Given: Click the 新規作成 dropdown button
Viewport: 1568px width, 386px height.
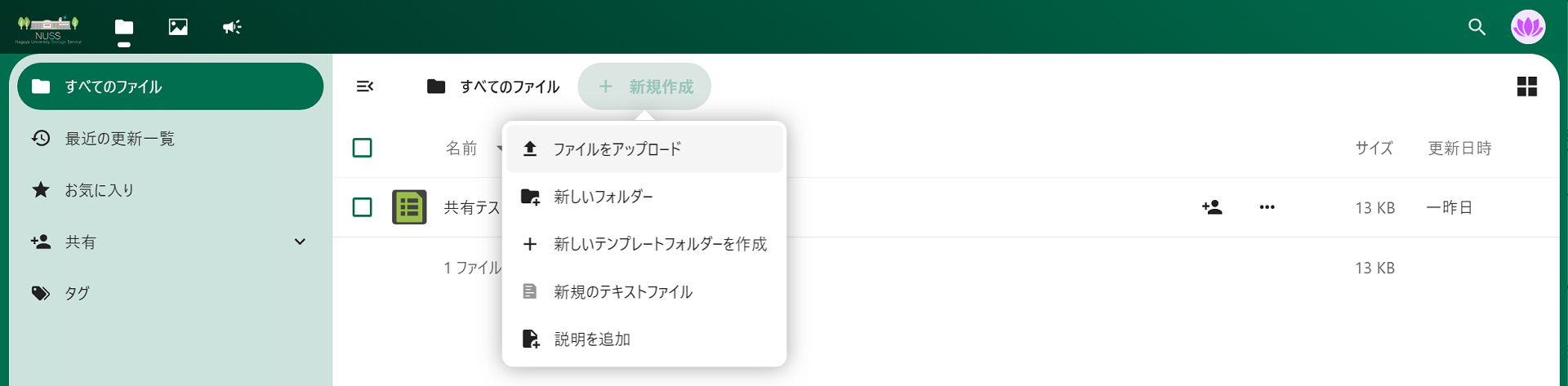Looking at the screenshot, I should 644,87.
